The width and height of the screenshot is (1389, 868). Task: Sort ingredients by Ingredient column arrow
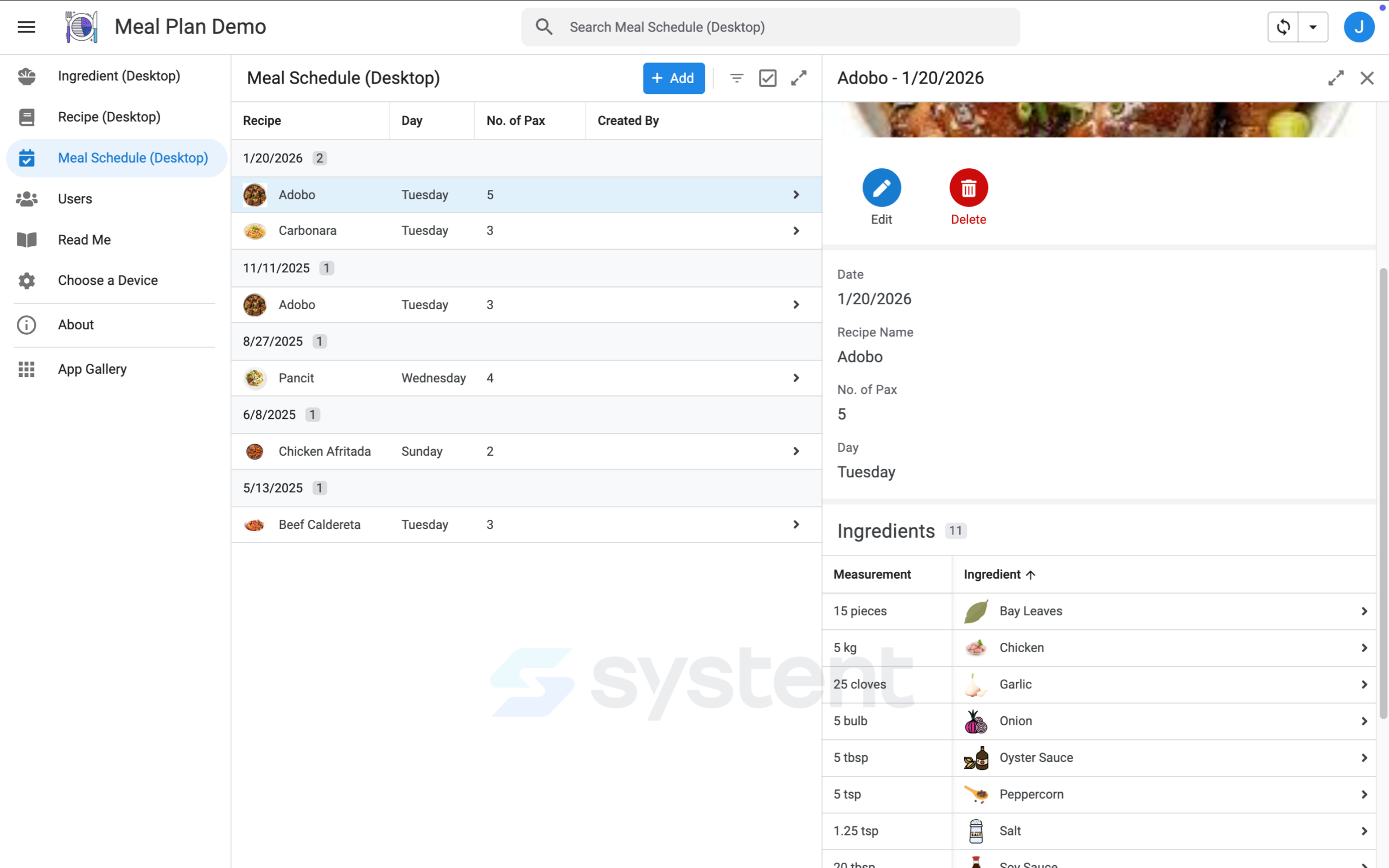point(1031,575)
